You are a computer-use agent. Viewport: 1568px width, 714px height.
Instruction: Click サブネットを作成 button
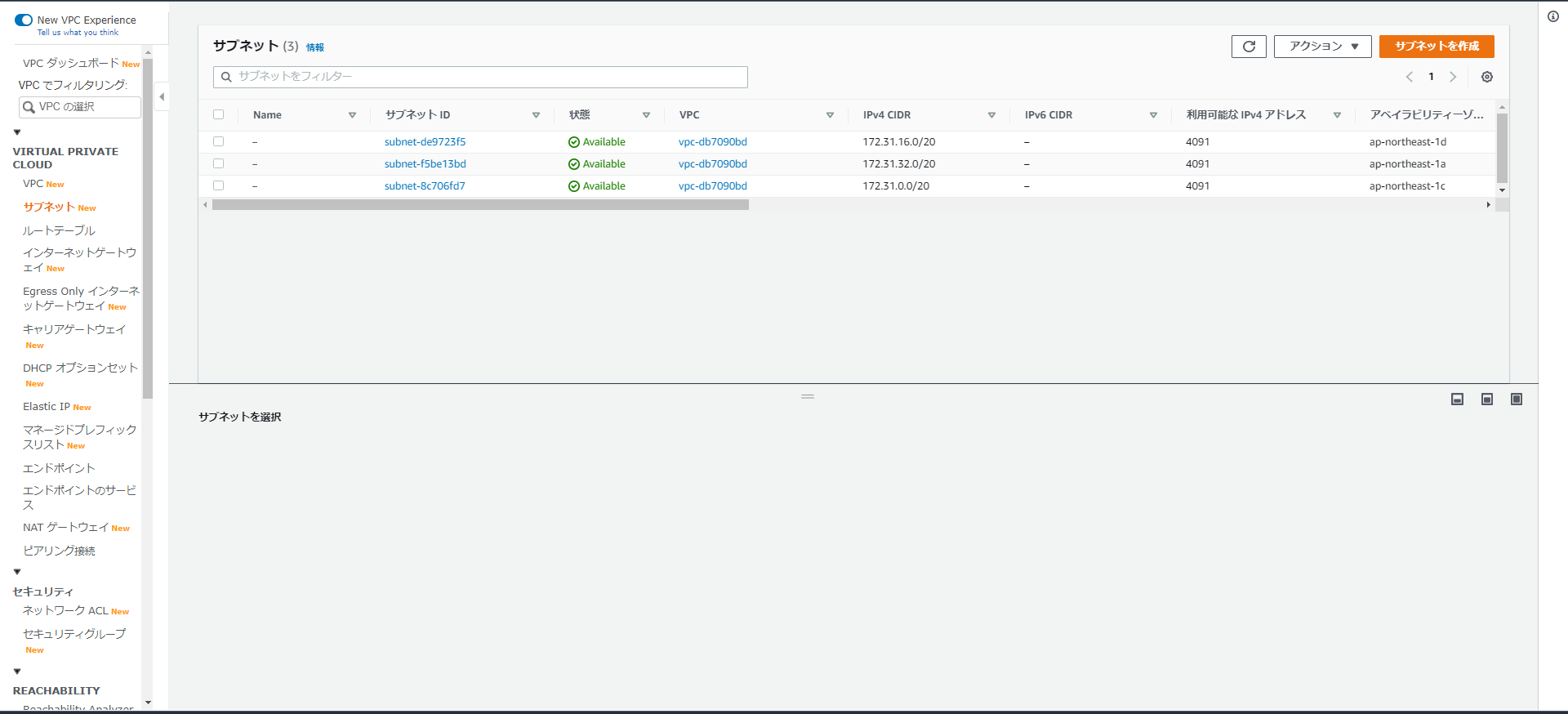(x=1437, y=47)
